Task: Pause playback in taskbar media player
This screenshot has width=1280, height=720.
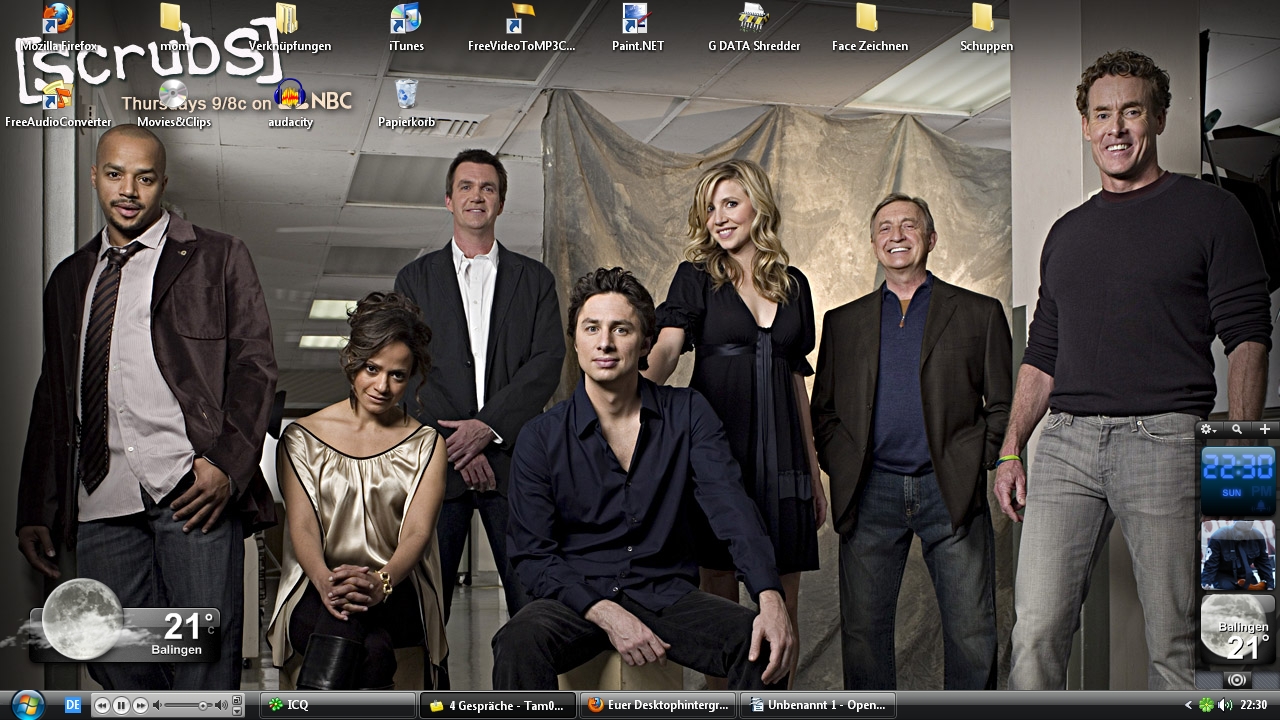Action: coord(121,705)
